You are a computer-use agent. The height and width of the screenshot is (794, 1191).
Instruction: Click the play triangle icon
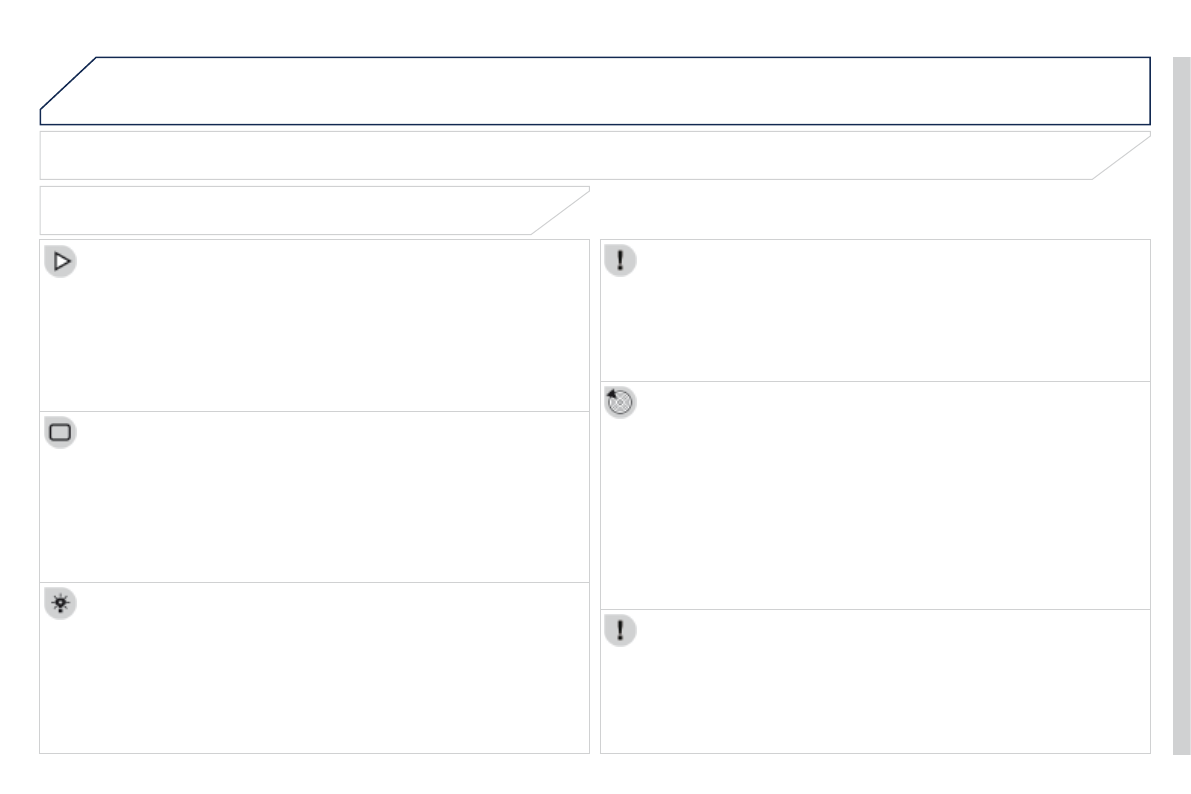[x=61, y=262]
